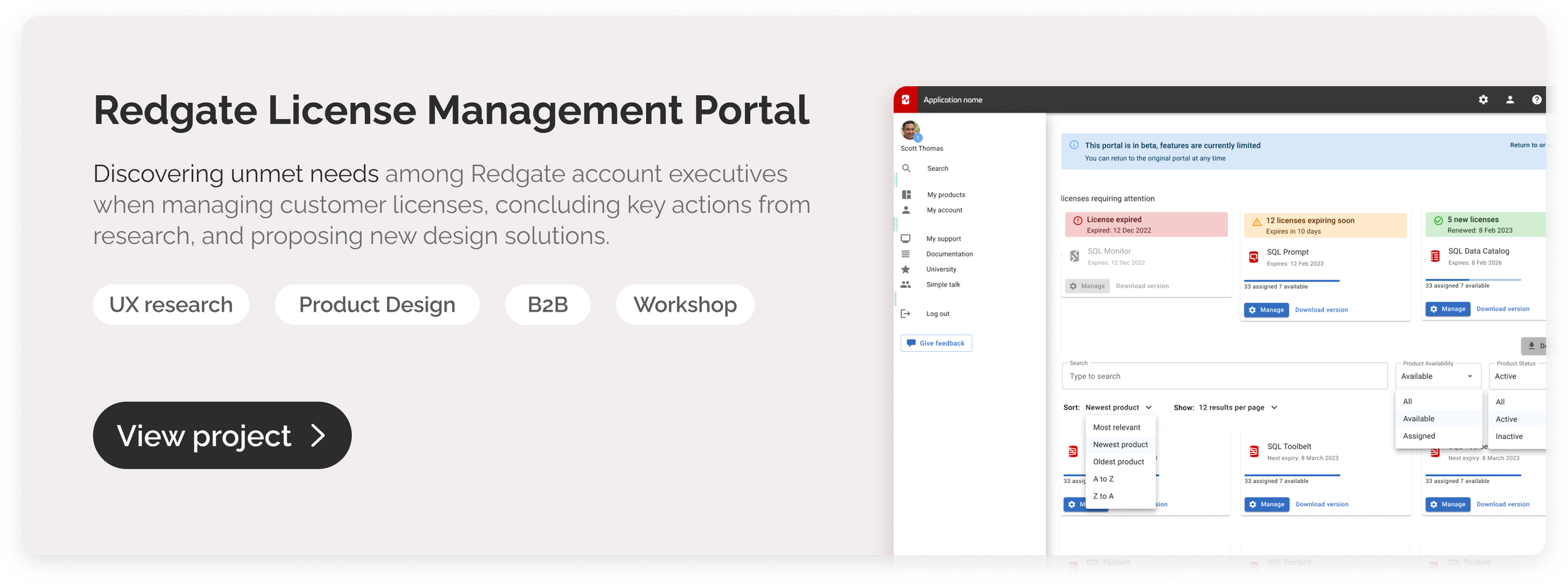Select the B2B tag
Viewport: 1568px width, 584px height.
[x=548, y=305]
